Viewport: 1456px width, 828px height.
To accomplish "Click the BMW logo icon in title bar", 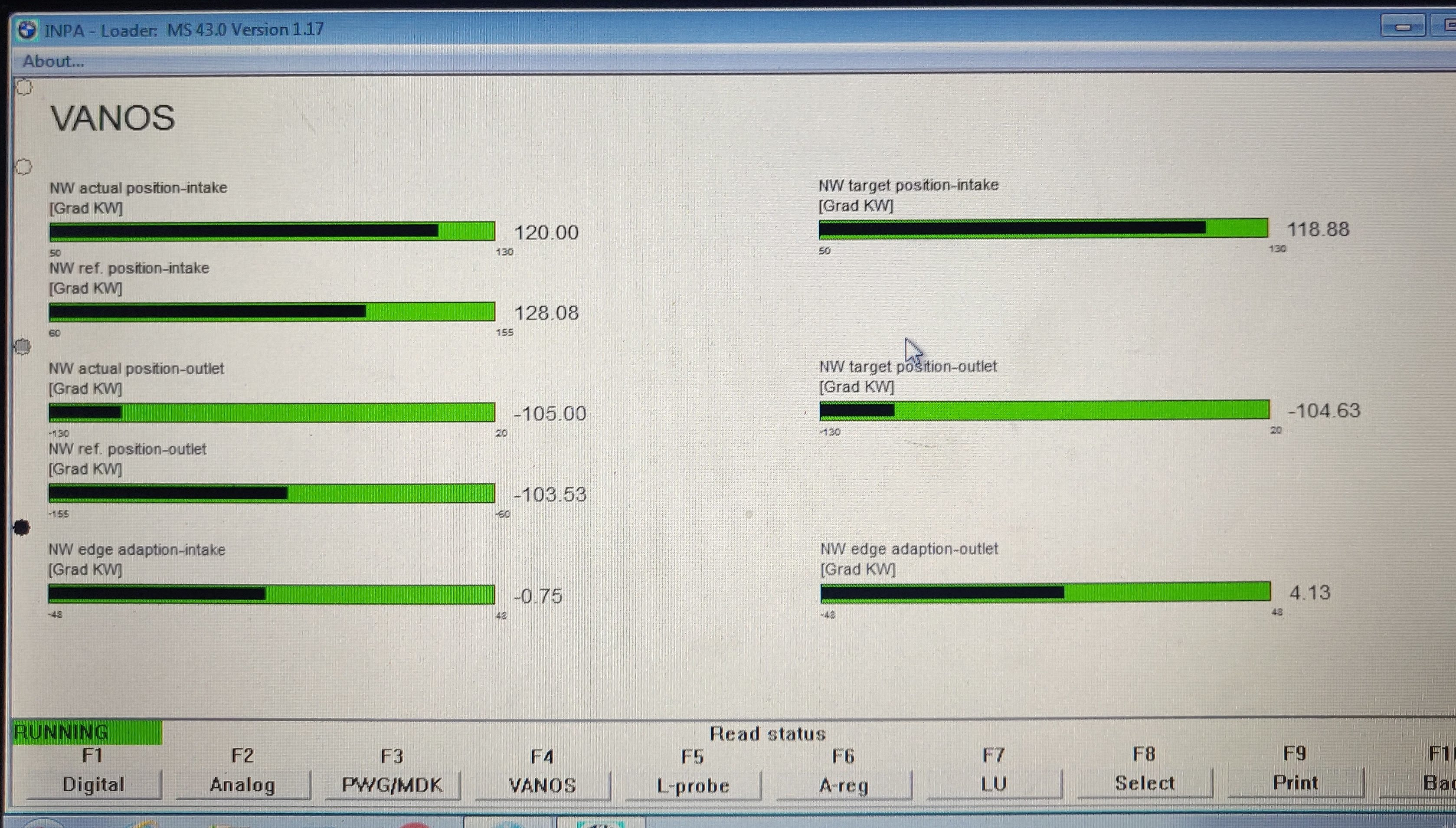I will coord(27,29).
